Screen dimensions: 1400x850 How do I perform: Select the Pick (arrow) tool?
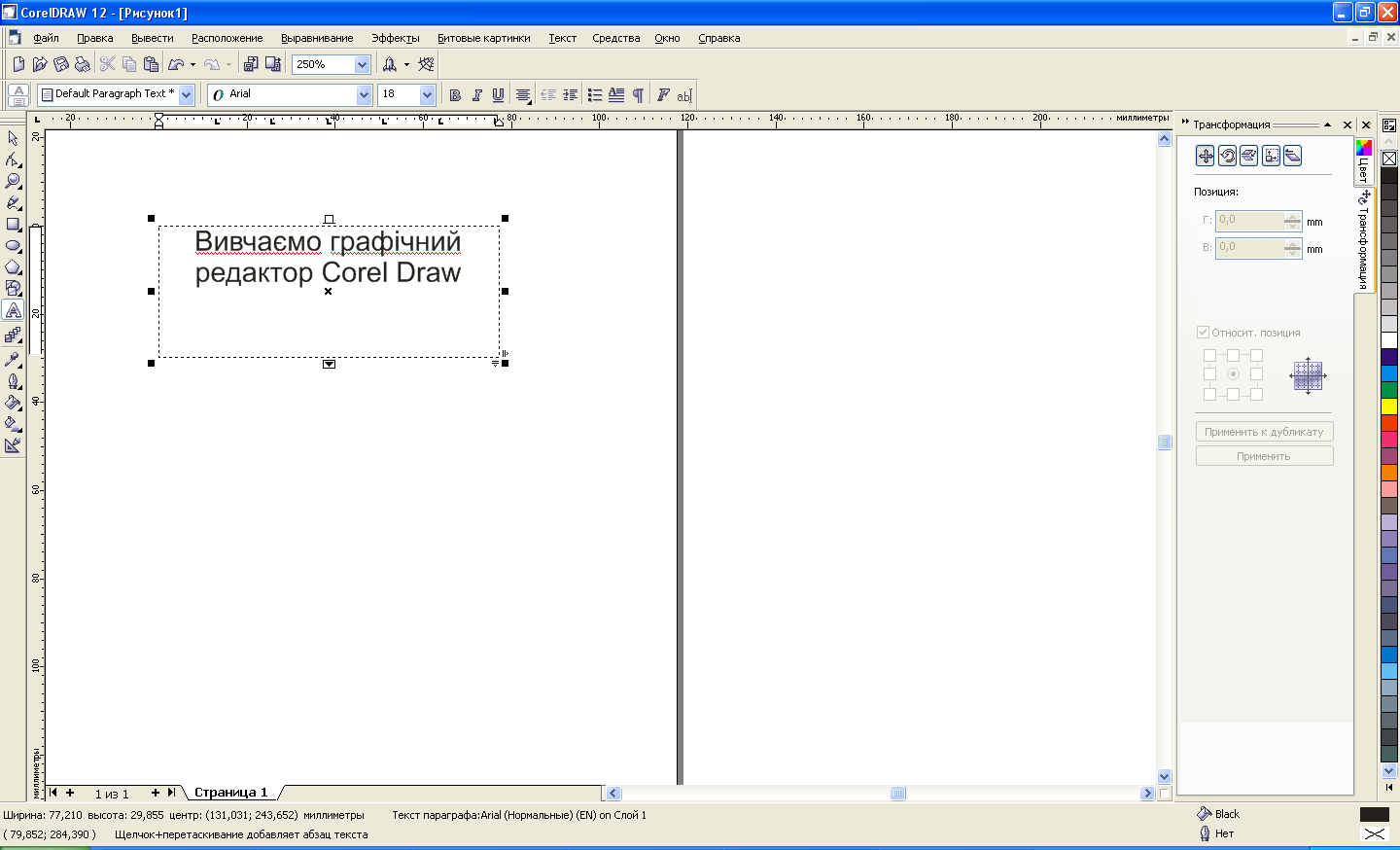13,138
